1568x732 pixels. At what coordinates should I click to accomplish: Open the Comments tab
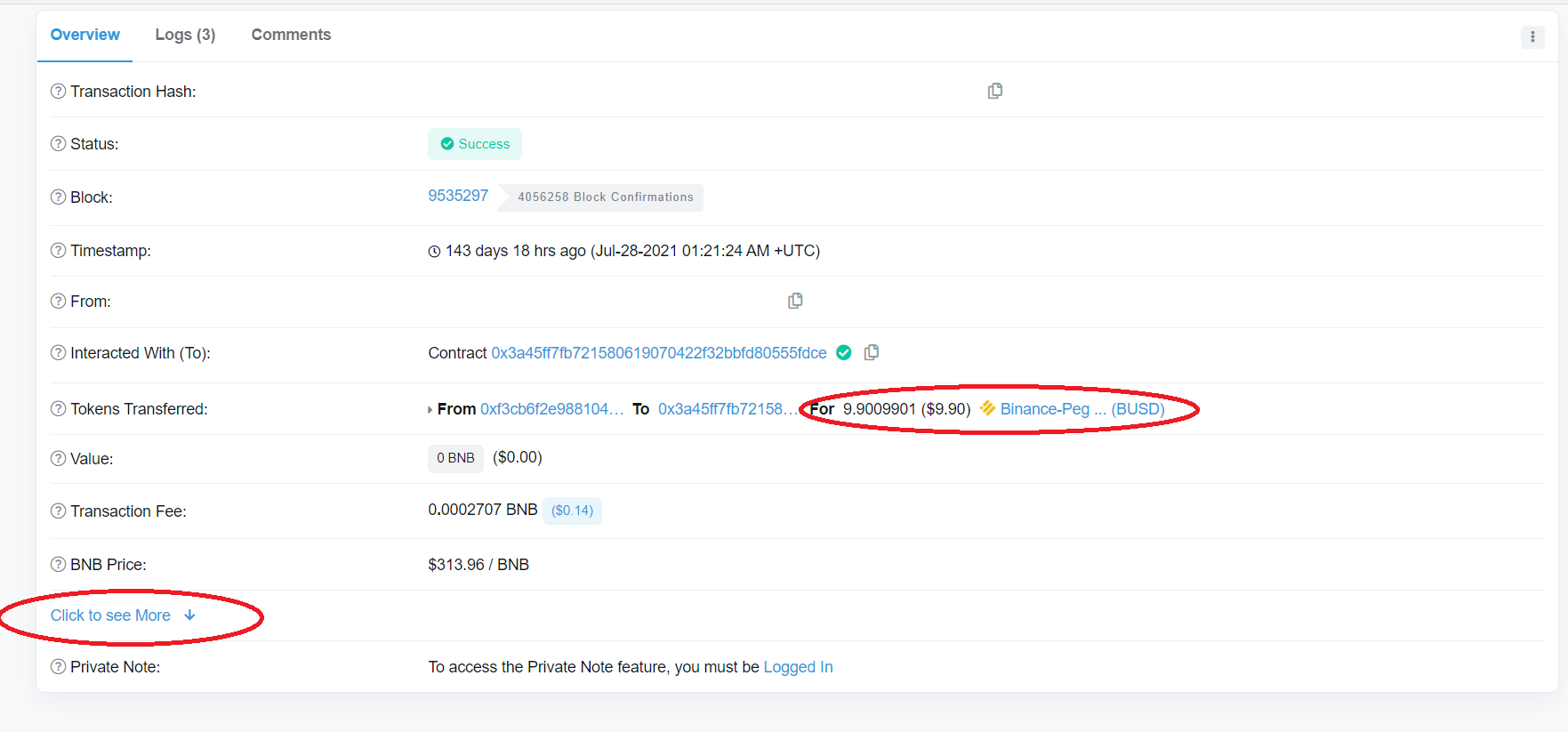(x=291, y=35)
